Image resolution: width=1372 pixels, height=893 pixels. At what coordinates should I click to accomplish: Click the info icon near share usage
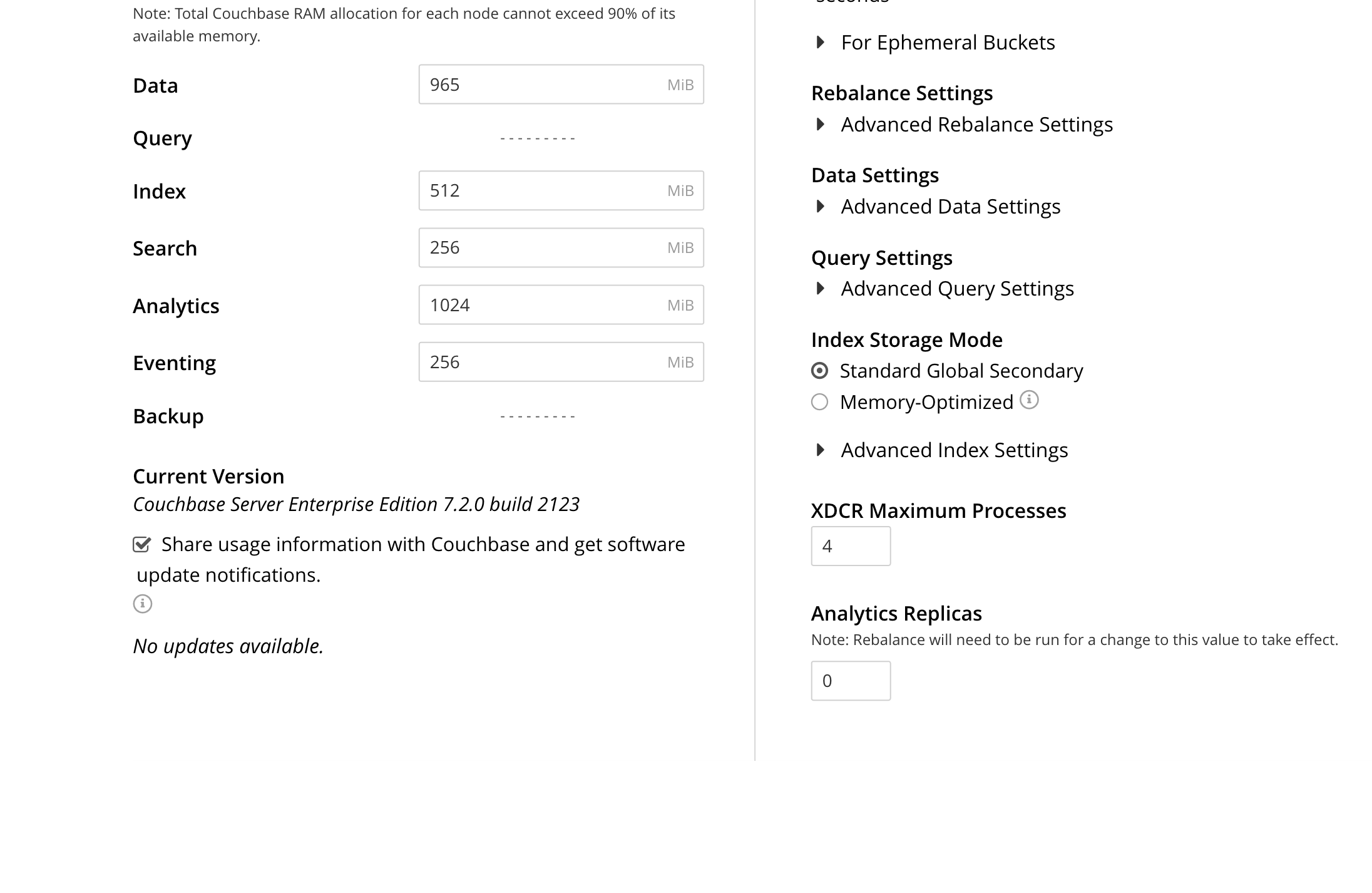143,603
